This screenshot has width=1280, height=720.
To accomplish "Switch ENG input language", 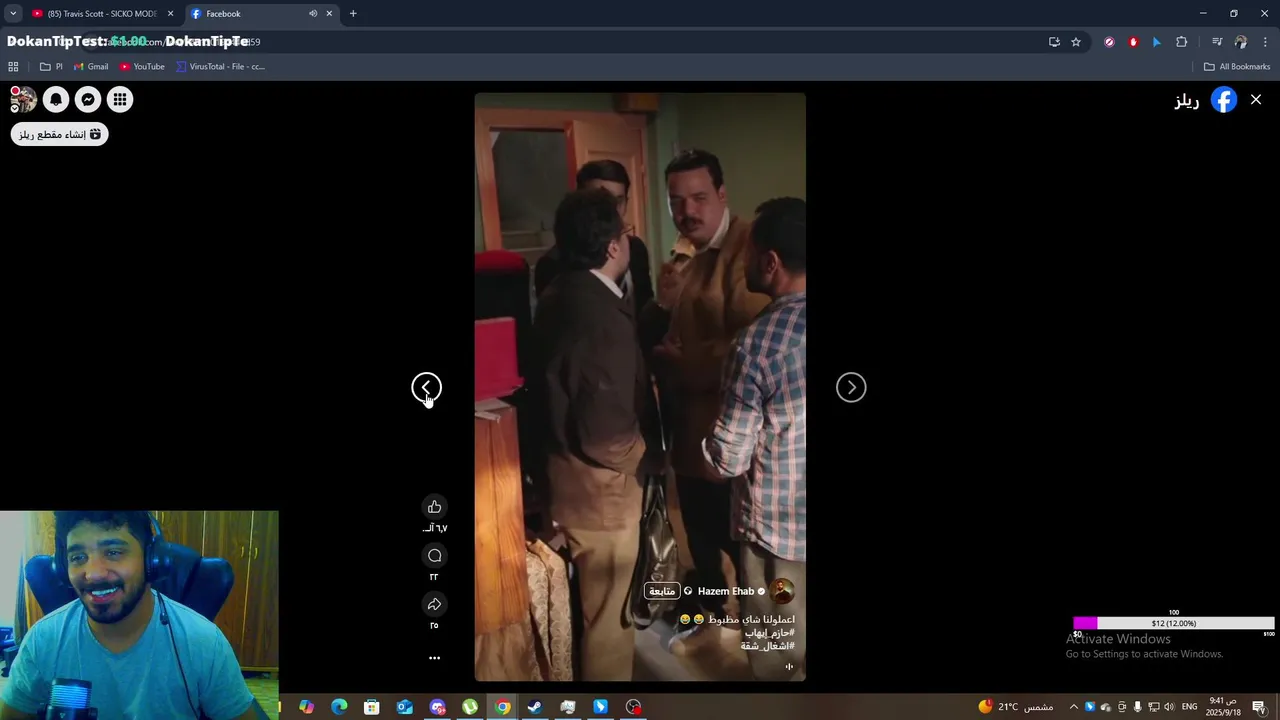I will tap(1189, 707).
